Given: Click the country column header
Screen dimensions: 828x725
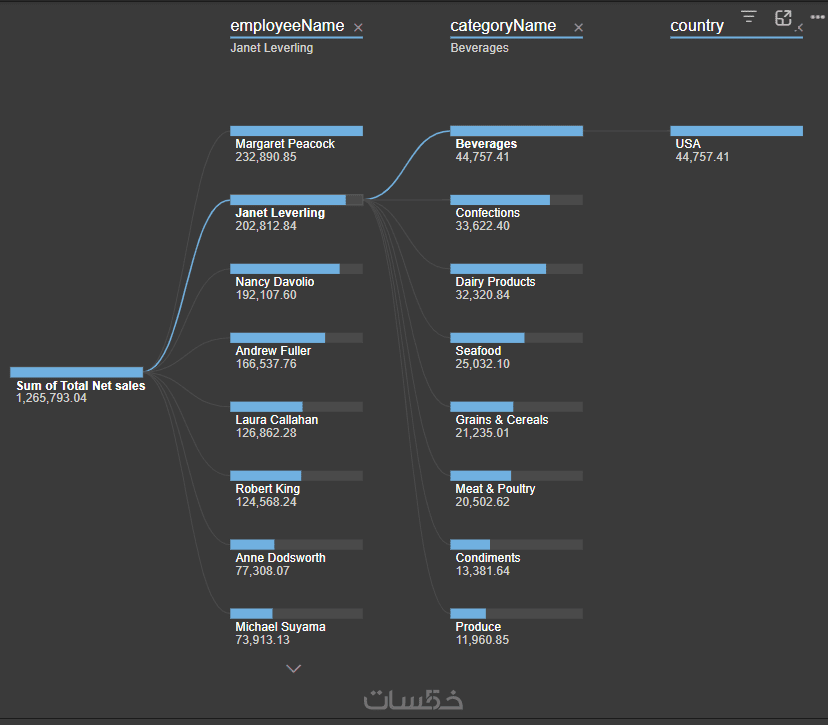Looking at the screenshot, I should coord(697,26).
